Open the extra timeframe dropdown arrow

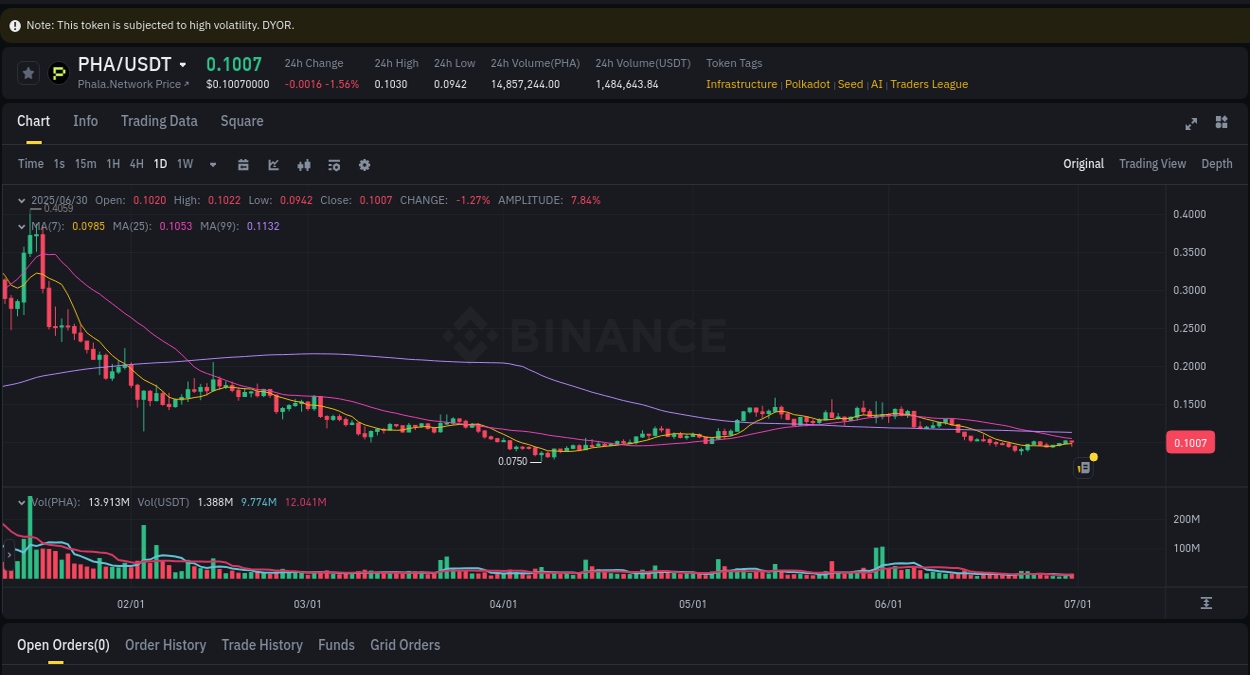pos(212,164)
